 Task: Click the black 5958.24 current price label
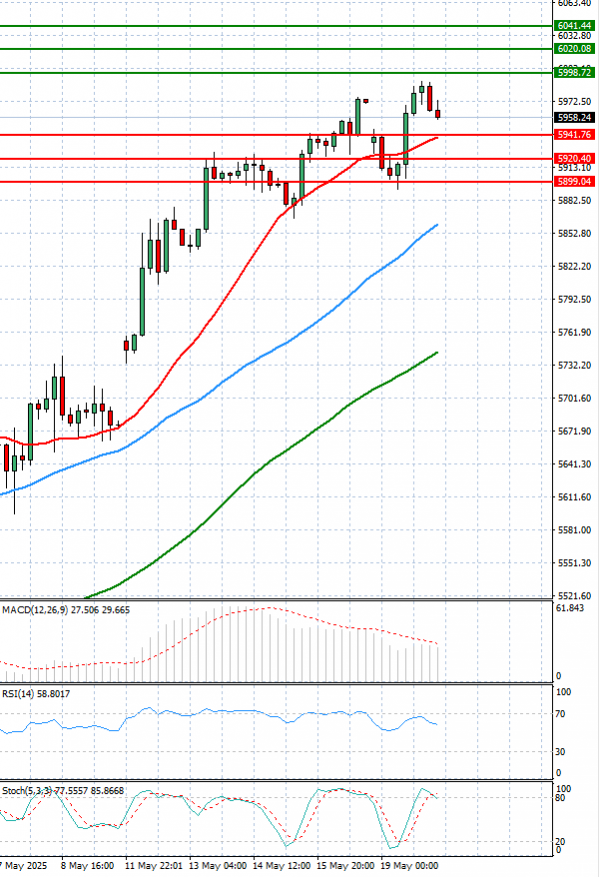574,117
